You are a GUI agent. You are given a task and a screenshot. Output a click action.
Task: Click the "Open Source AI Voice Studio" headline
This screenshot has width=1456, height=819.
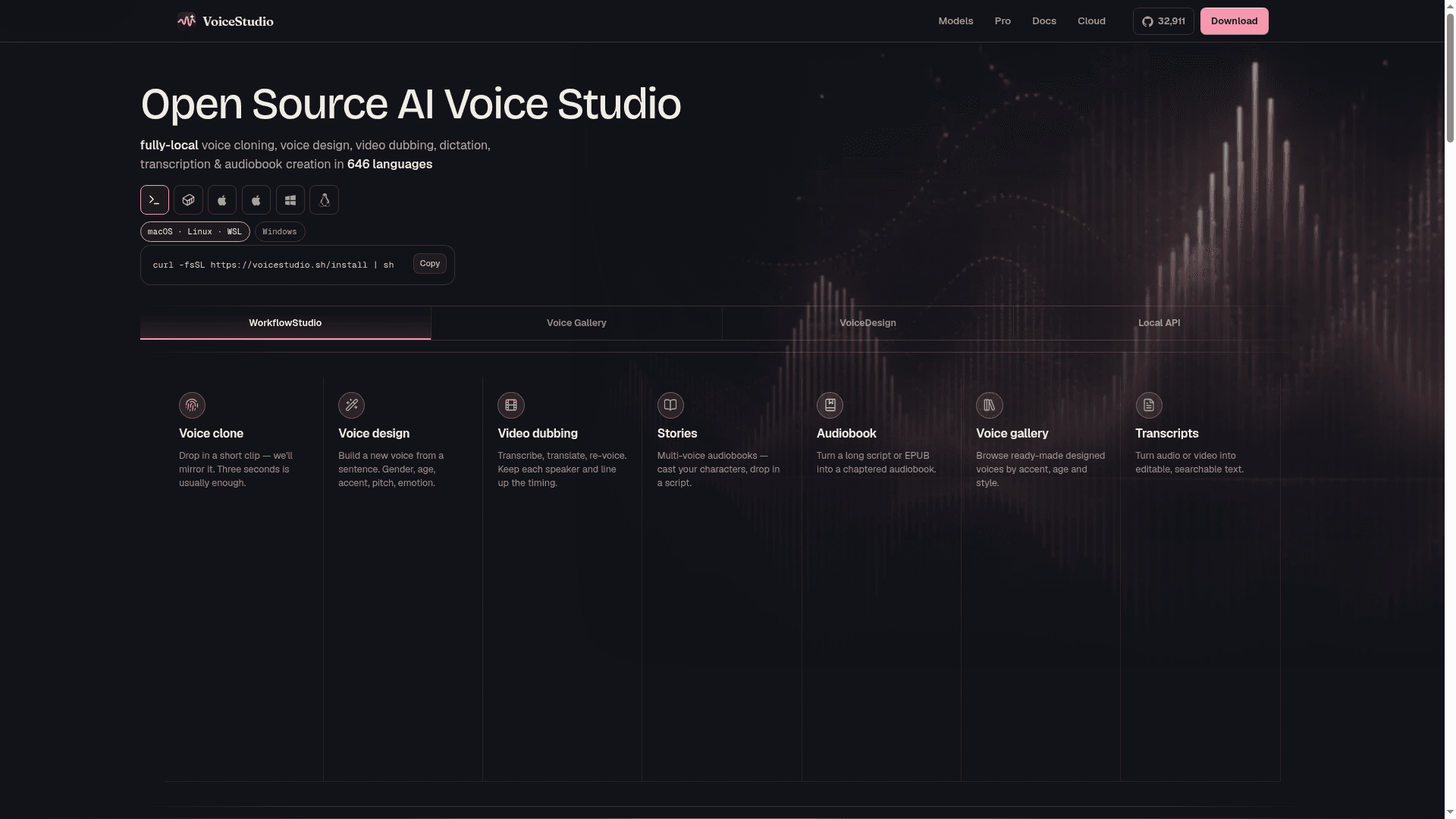tap(410, 105)
